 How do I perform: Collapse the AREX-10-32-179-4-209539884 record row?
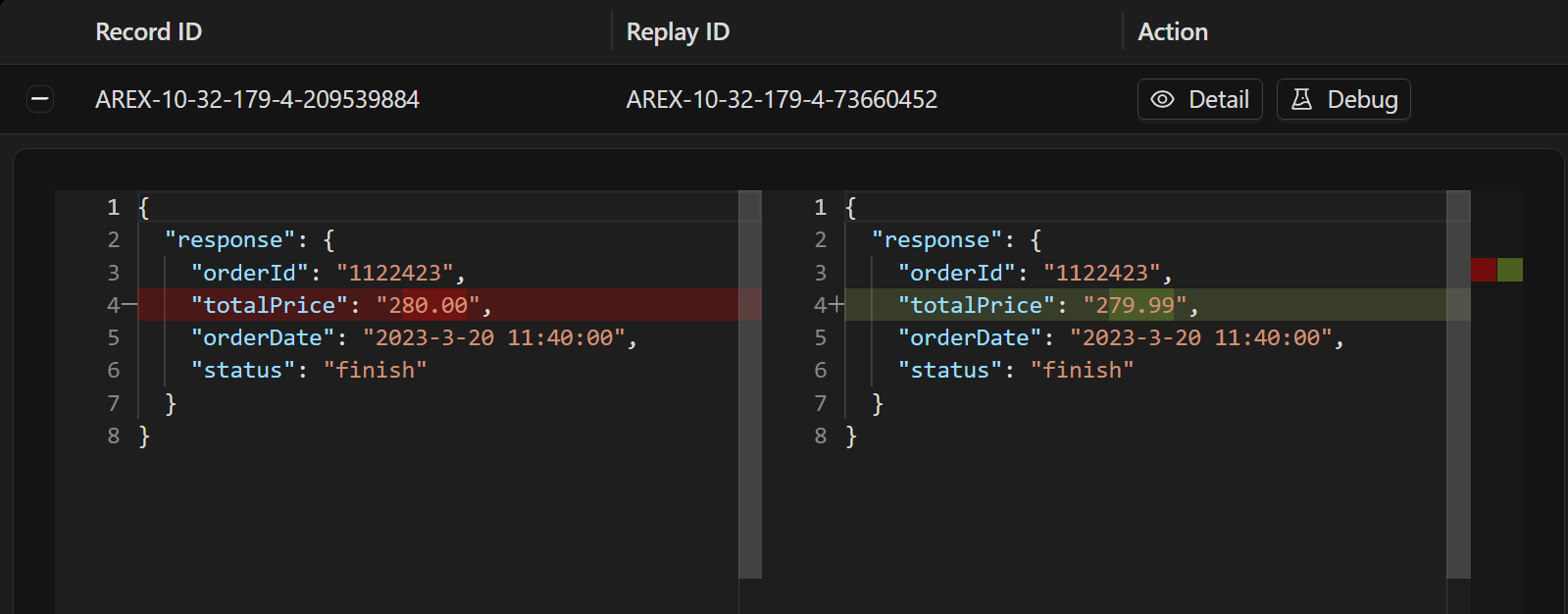pyautogui.click(x=40, y=99)
